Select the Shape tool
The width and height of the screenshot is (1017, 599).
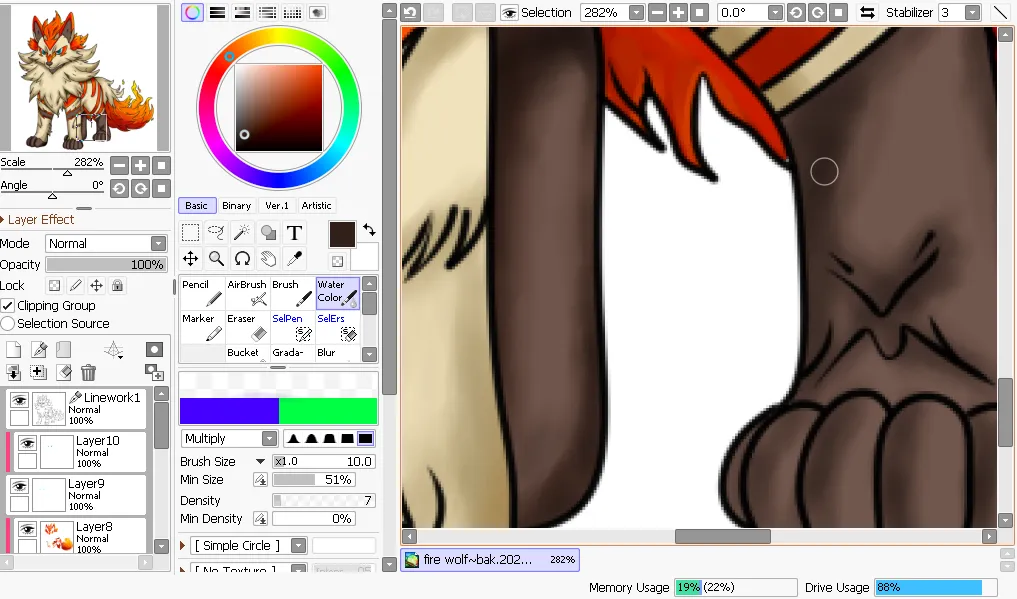268,232
